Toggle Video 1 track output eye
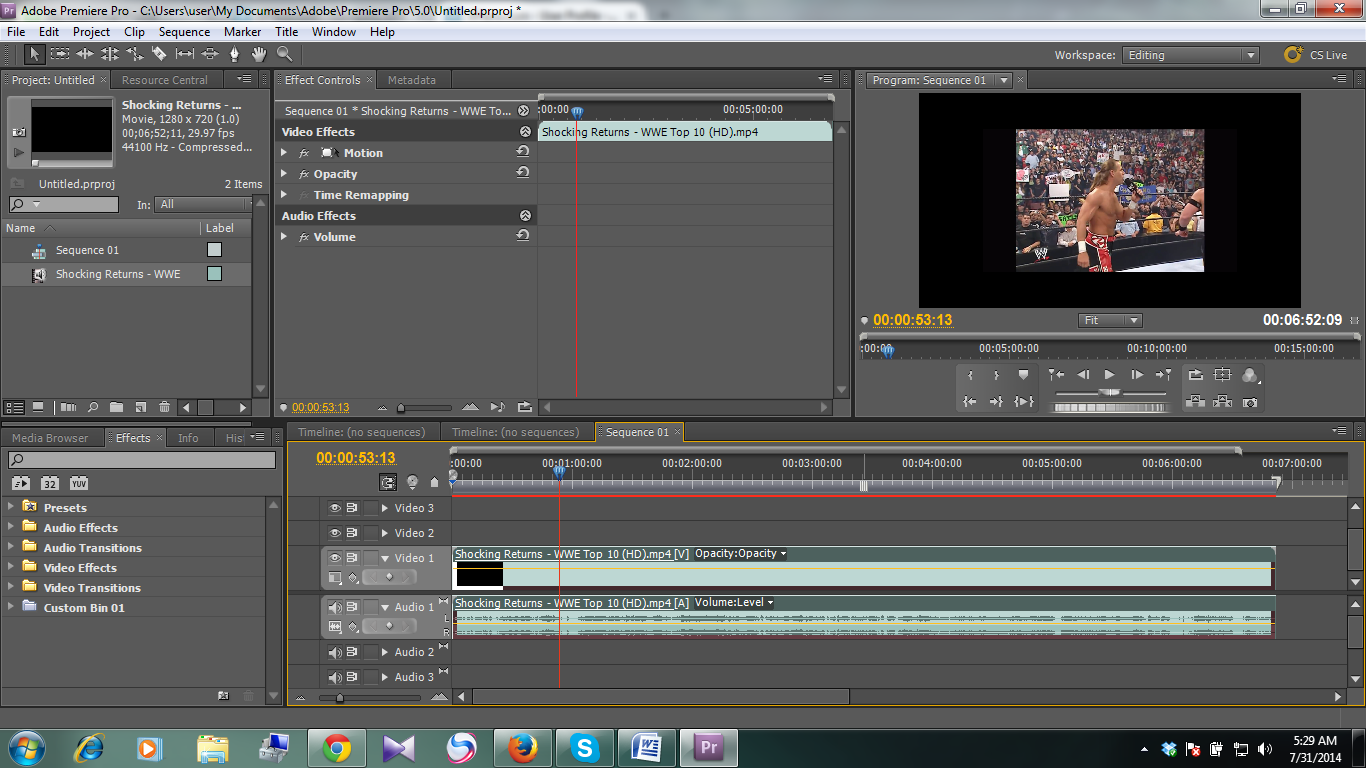 pyautogui.click(x=335, y=558)
